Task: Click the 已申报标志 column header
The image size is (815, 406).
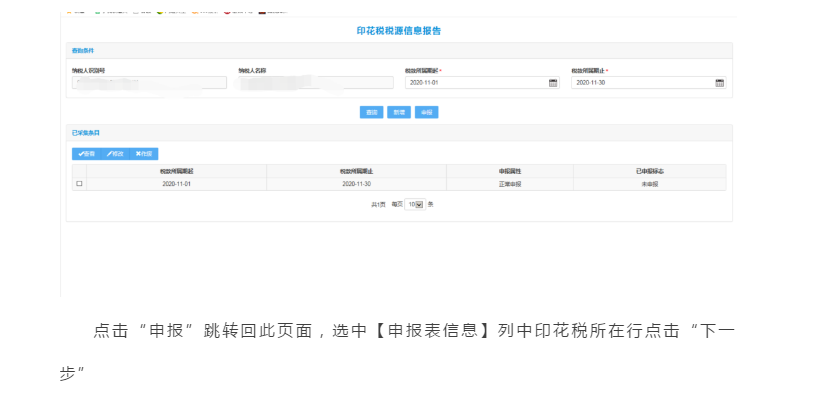Action: pyautogui.click(x=650, y=172)
